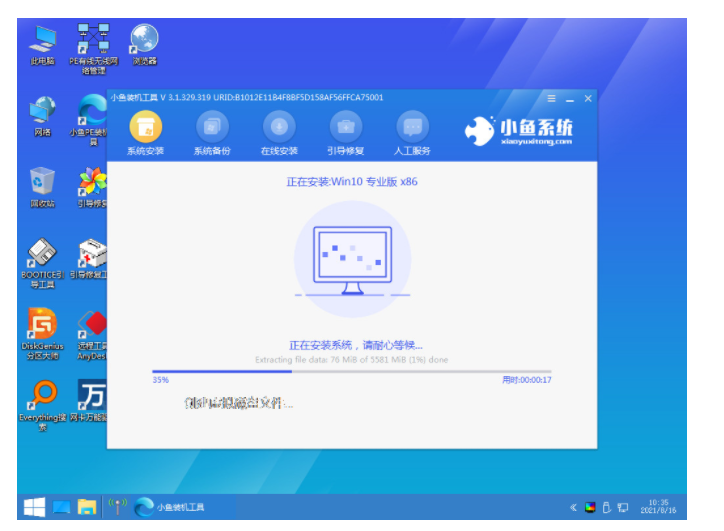Select the 在线安装 online install icon
724x531 pixels.
pos(279,128)
